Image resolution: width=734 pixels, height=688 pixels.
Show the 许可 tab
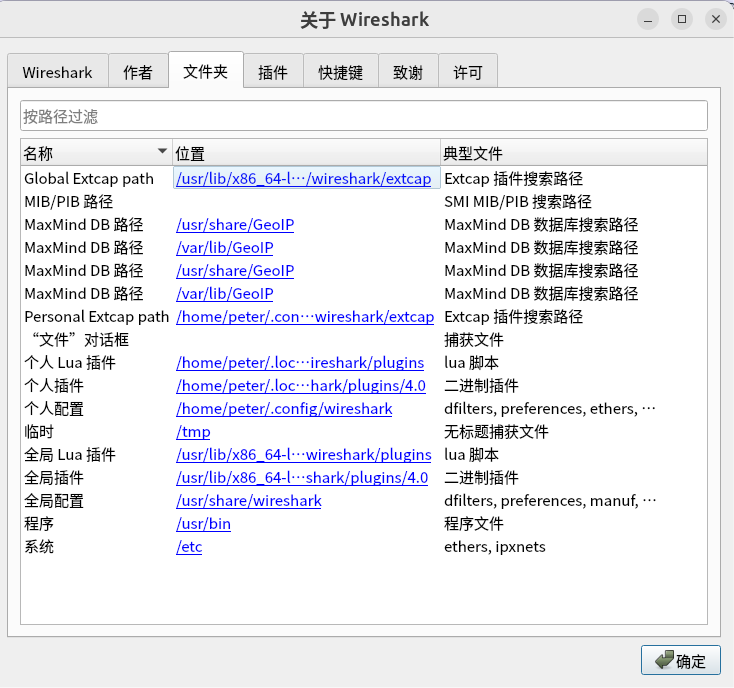(x=467, y=72)
